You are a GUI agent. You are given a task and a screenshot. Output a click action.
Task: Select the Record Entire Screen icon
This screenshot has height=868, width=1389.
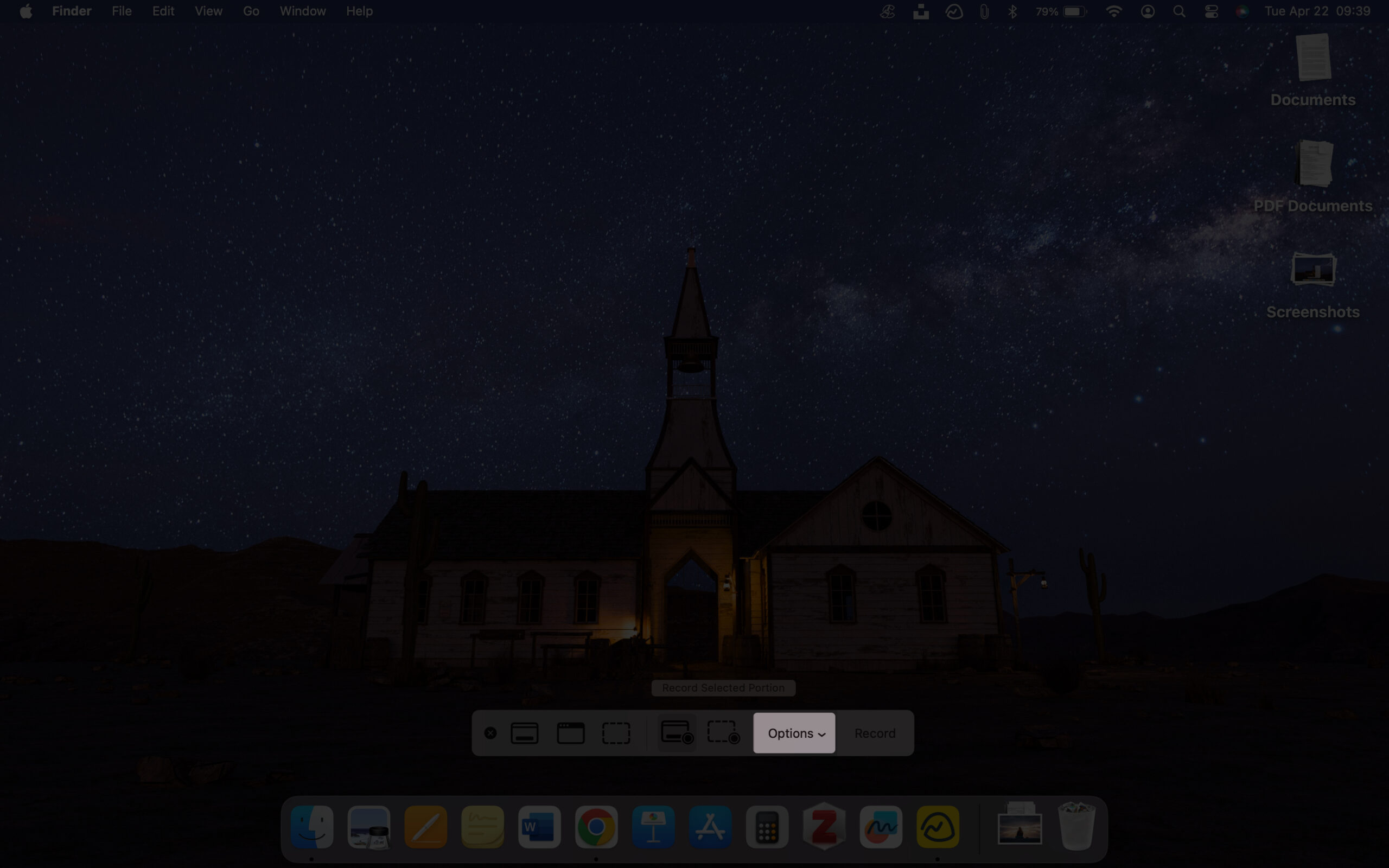tap(676, 733)
